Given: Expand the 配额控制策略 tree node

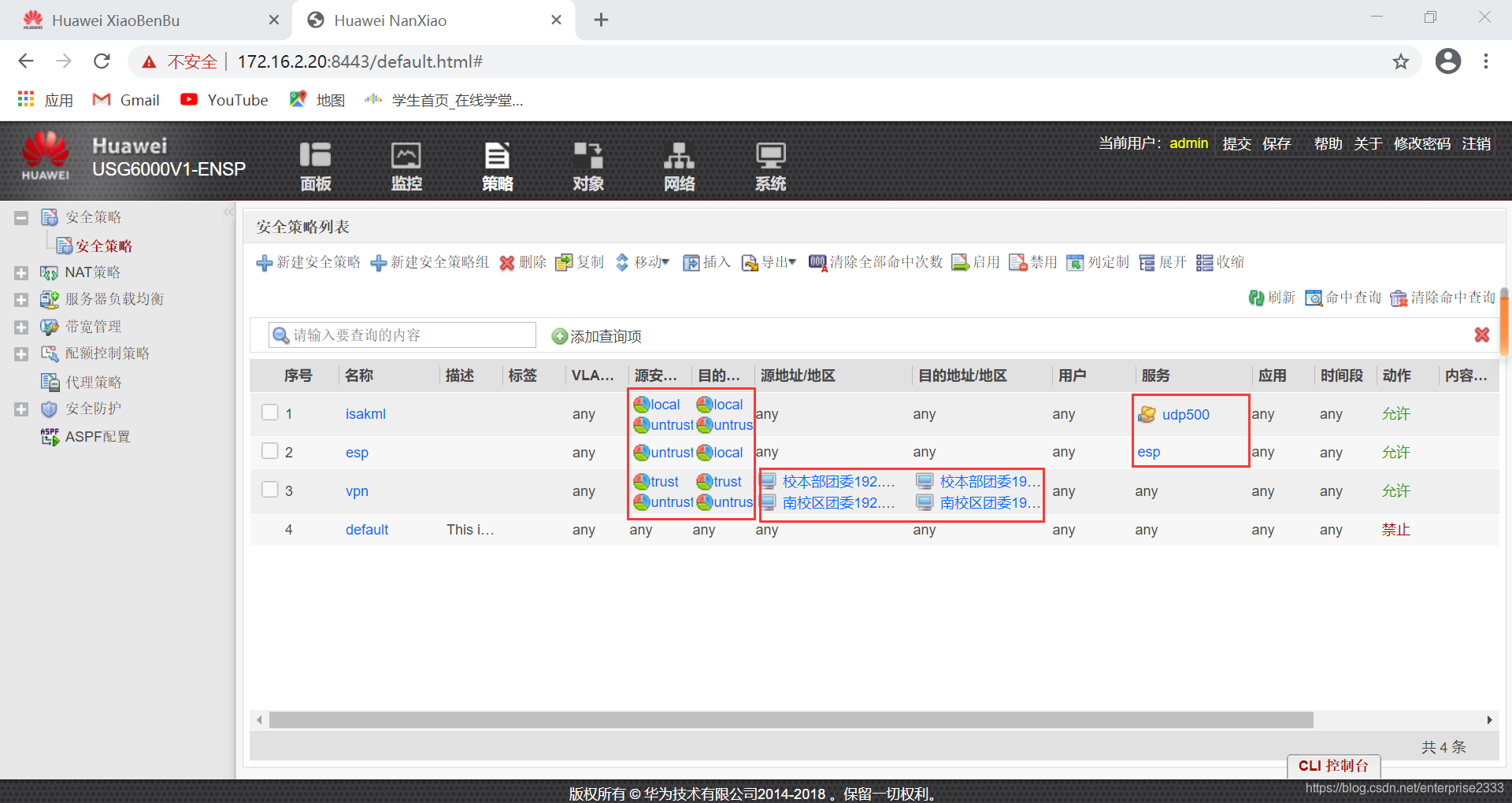Looking at the screenshot, I should pos(21,354).
